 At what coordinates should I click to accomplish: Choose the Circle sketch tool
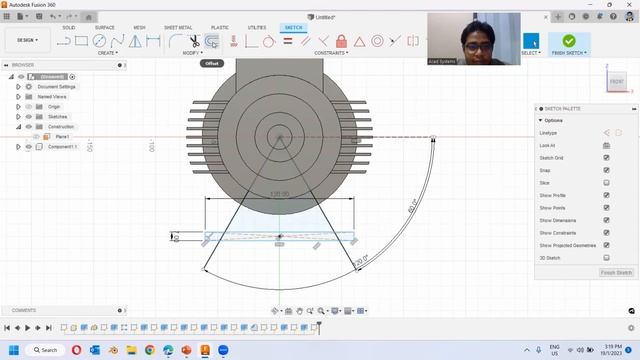[x=99, y=41]
